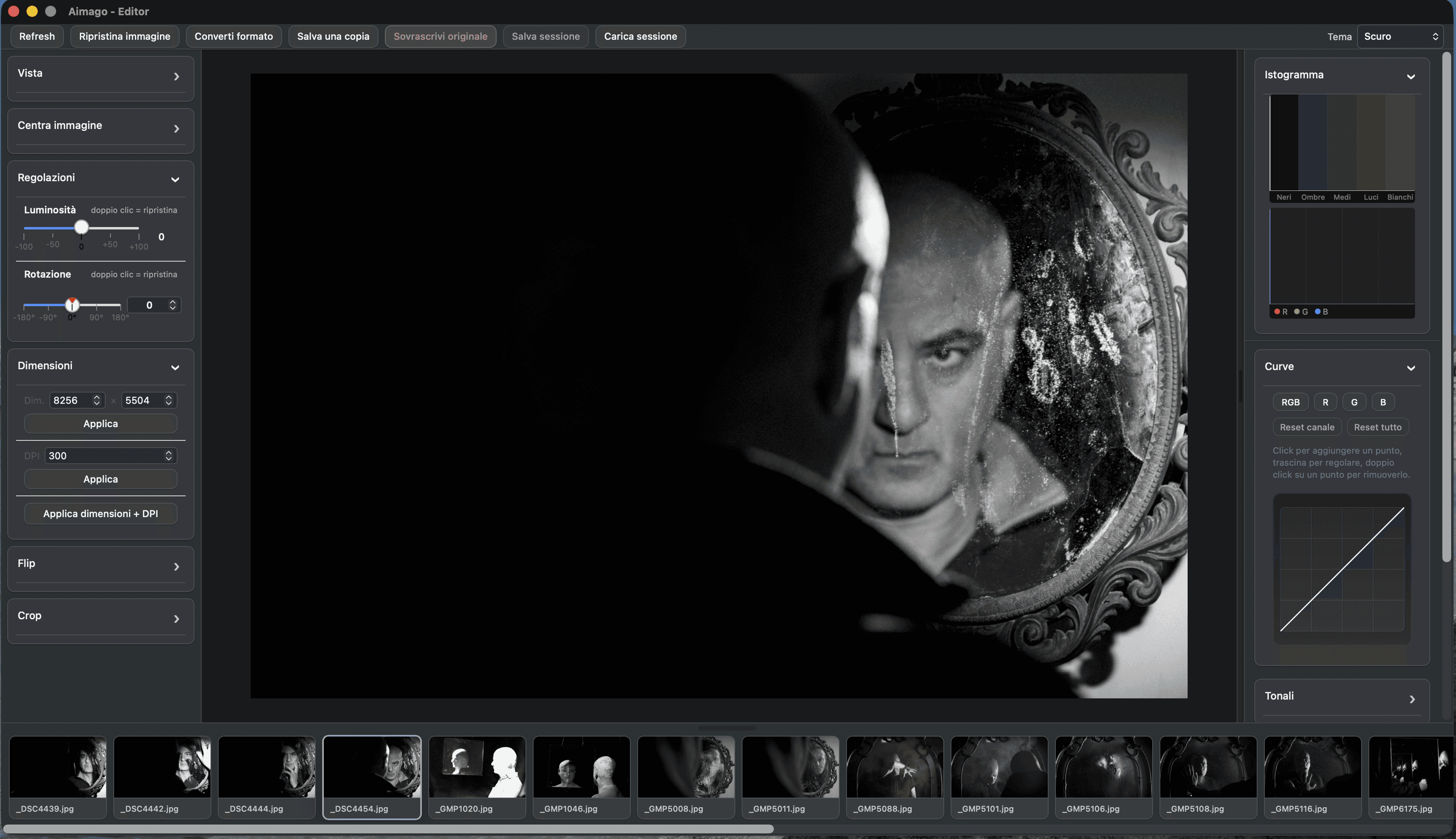This screenshot has width=1456, height=839.
Task: Collapse the Regolazioni panel
Action: tap(175, 179)
